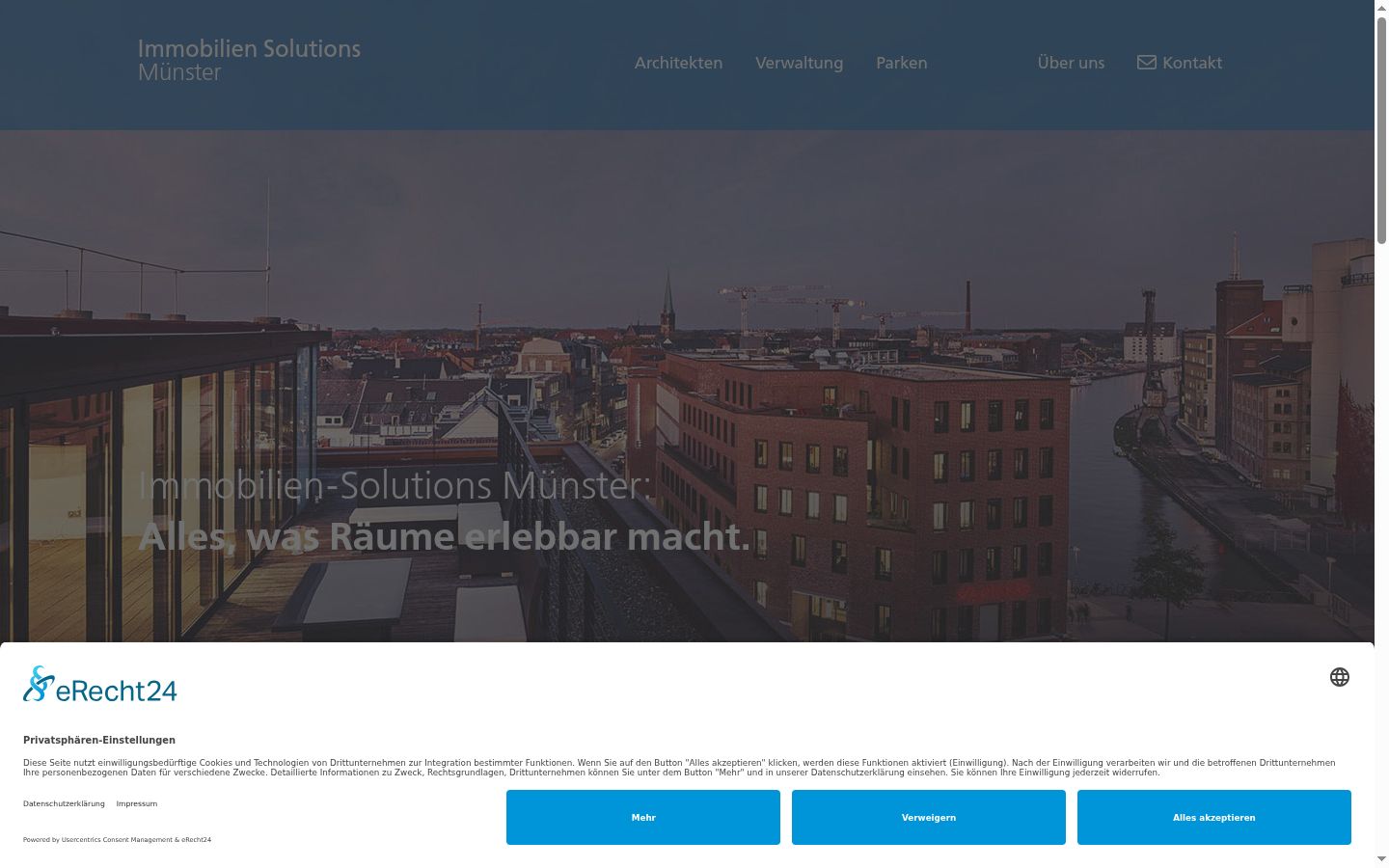Click the page vertical scrollbar thumb
Image resolution: width=1389 pixels, height=868 pixels.
point(1381,130)
